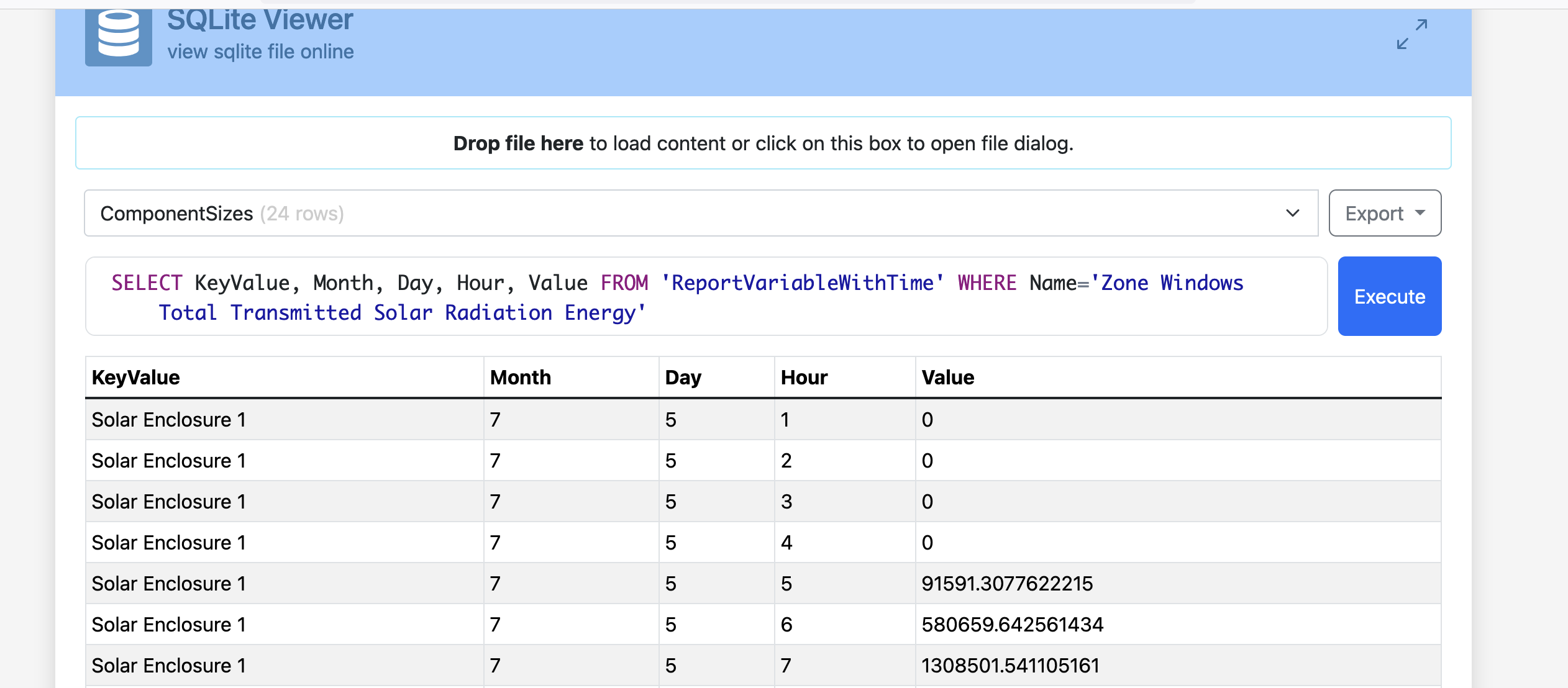Click the Hour cell showing 6

pos(845,625)
